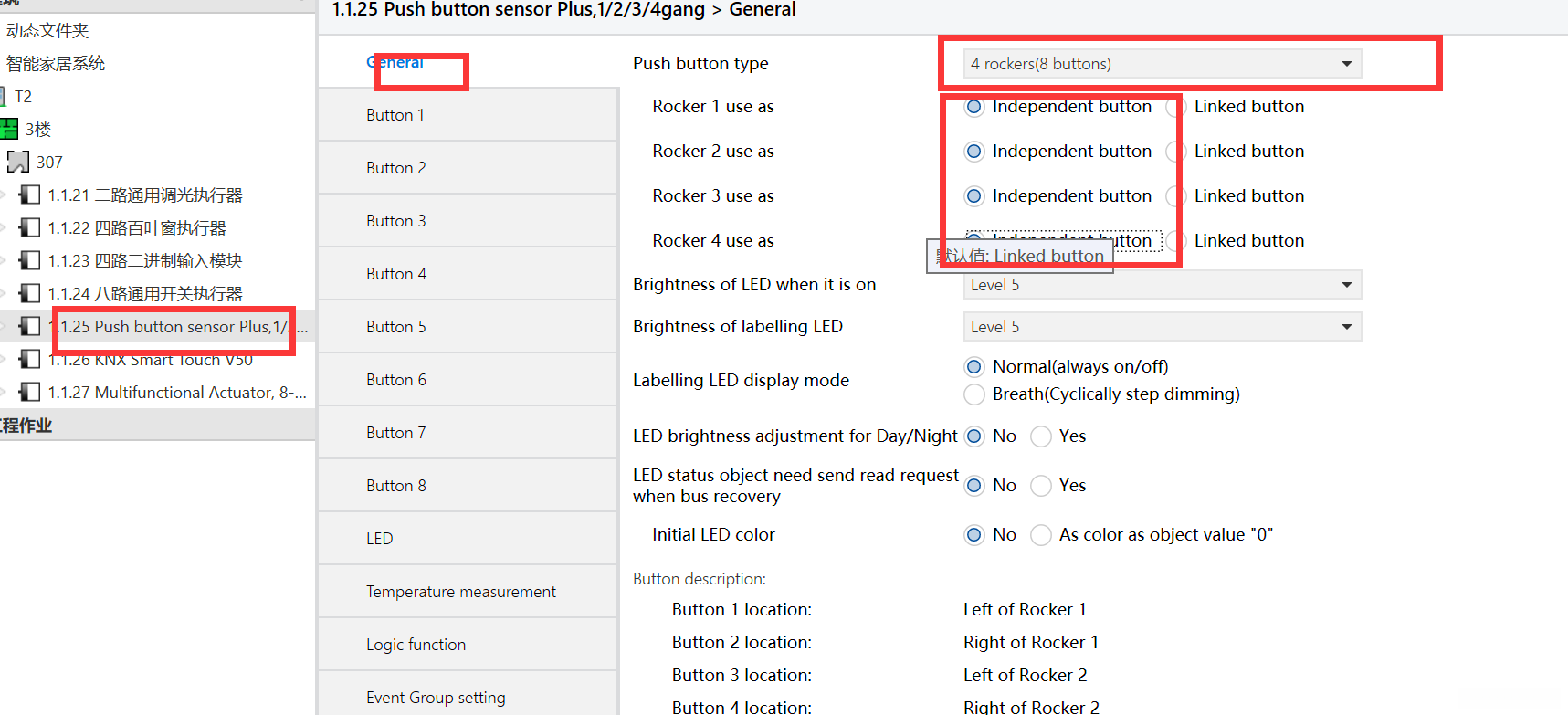Switch to the Button 1 tab
The height and width of the screenshot is (715, 1568).
[395, 115]
